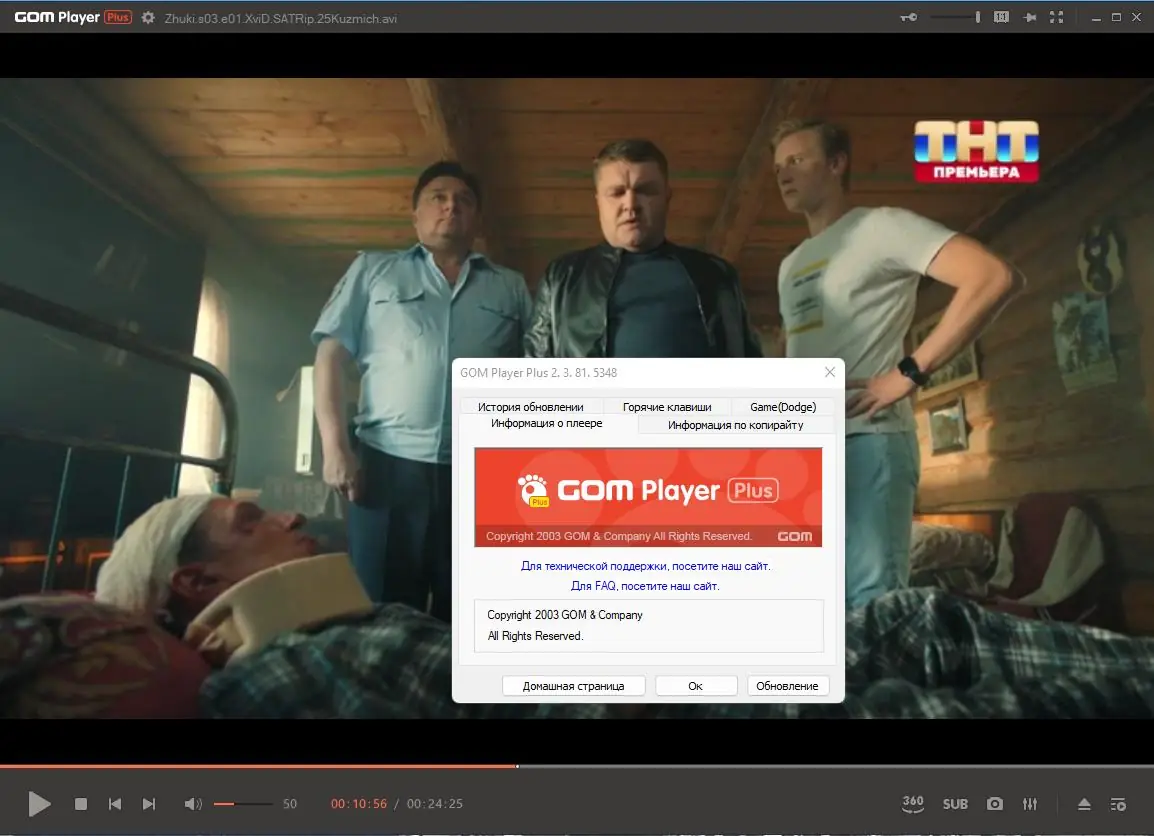Open the Game(Dodge) tab

click(x=782, y=406)
